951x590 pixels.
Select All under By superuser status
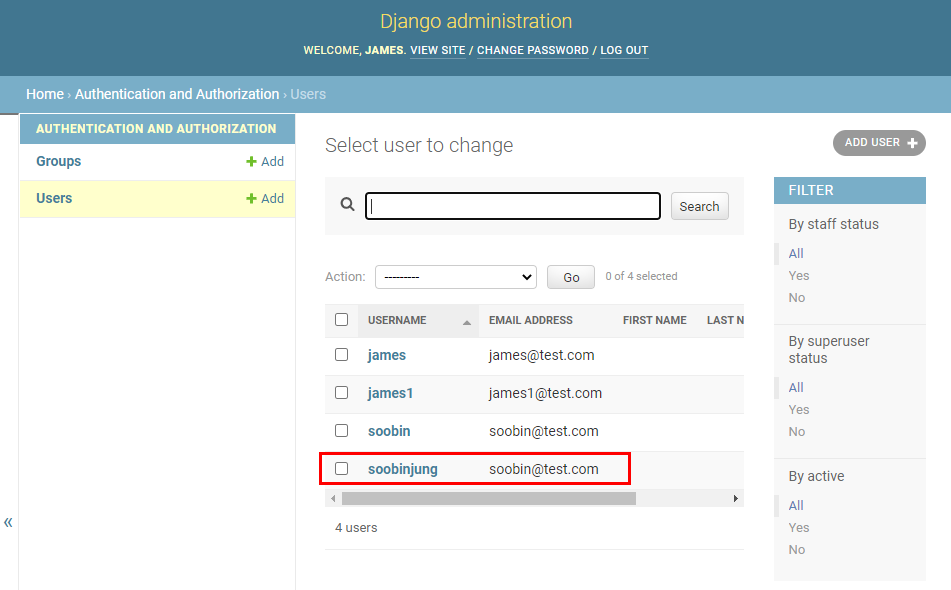[x=796, y=387]
